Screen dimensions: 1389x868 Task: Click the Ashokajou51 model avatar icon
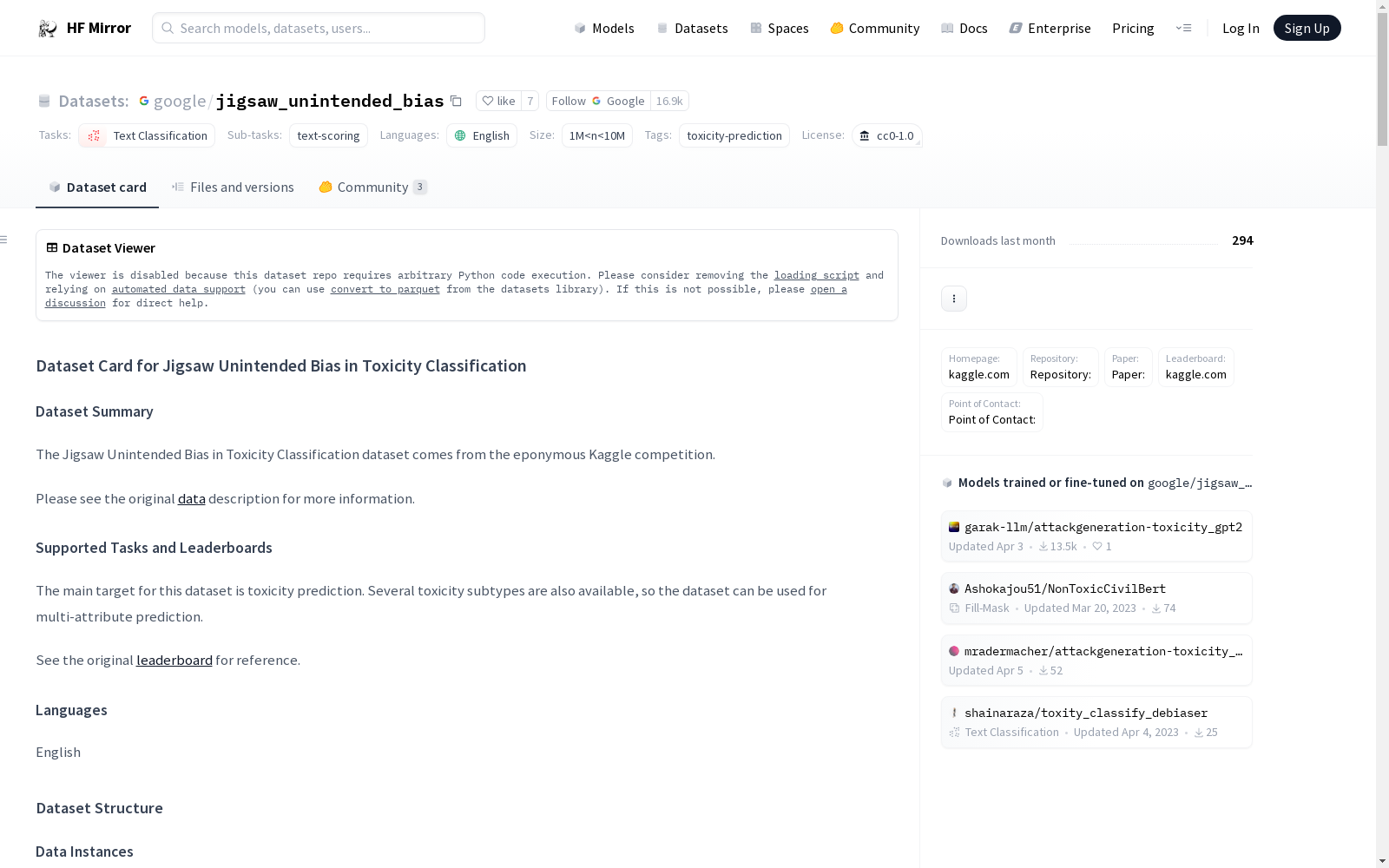pos(954,589)
